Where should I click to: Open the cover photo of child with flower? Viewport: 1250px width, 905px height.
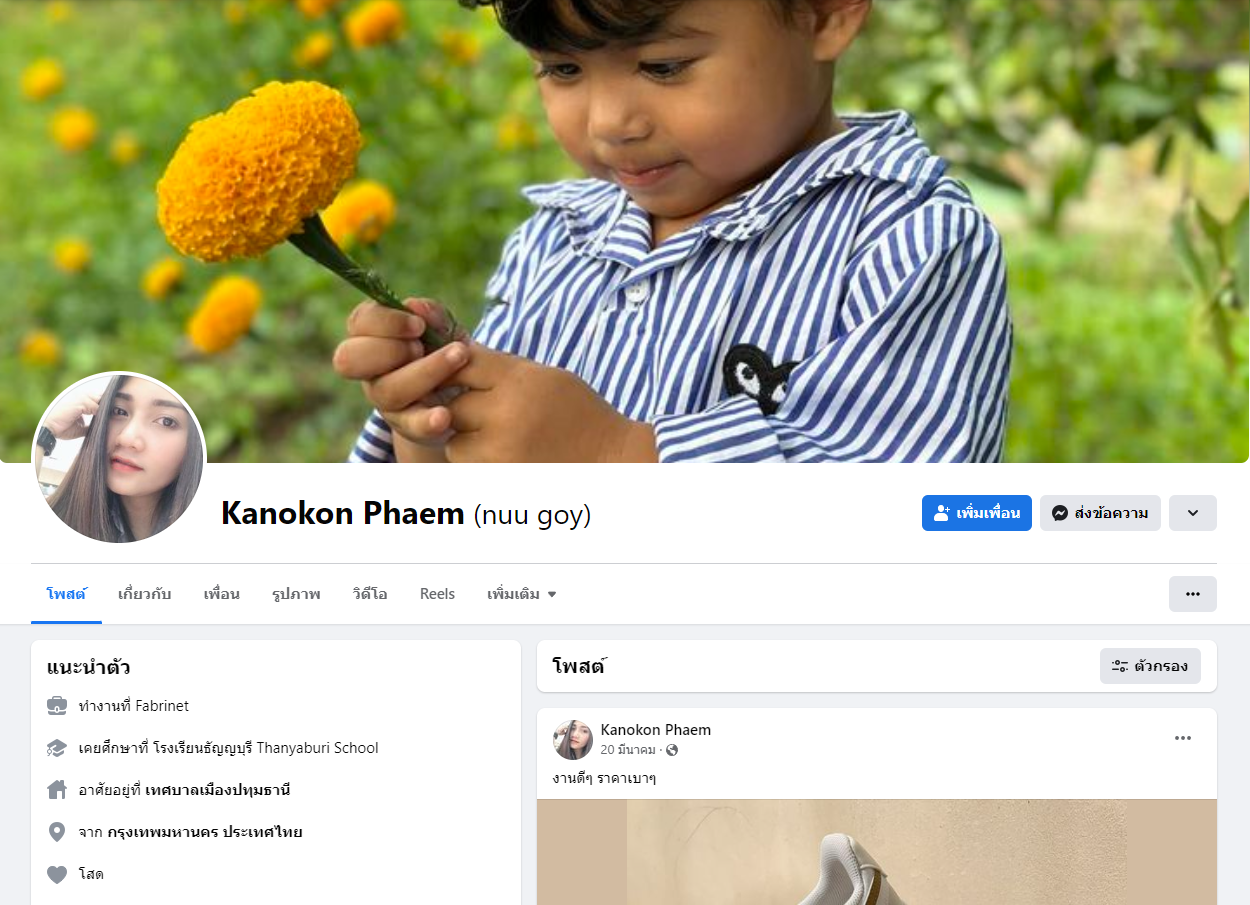click(x=625, y=231)
